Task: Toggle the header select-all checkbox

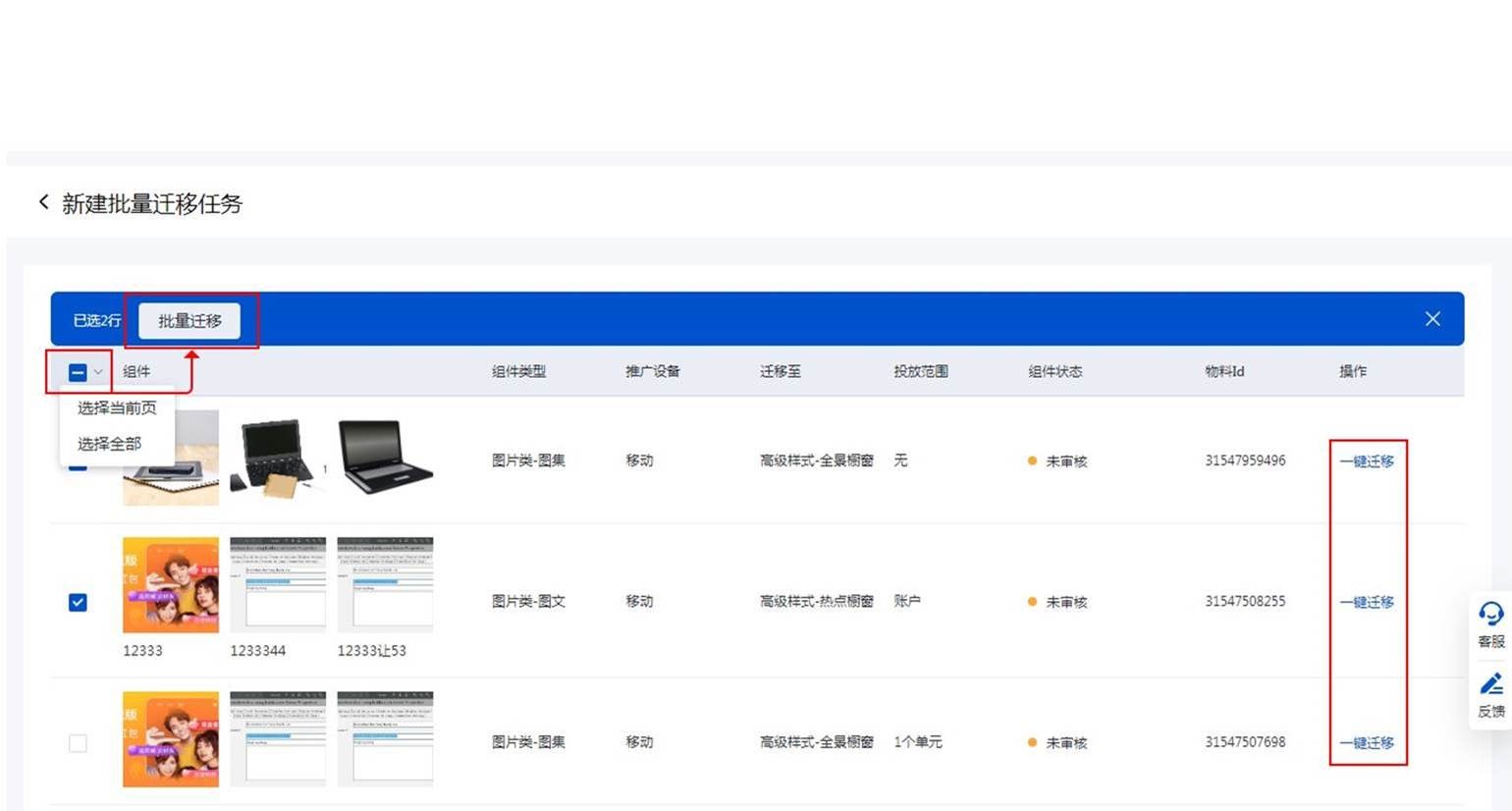Action: [x=78, y=372]
